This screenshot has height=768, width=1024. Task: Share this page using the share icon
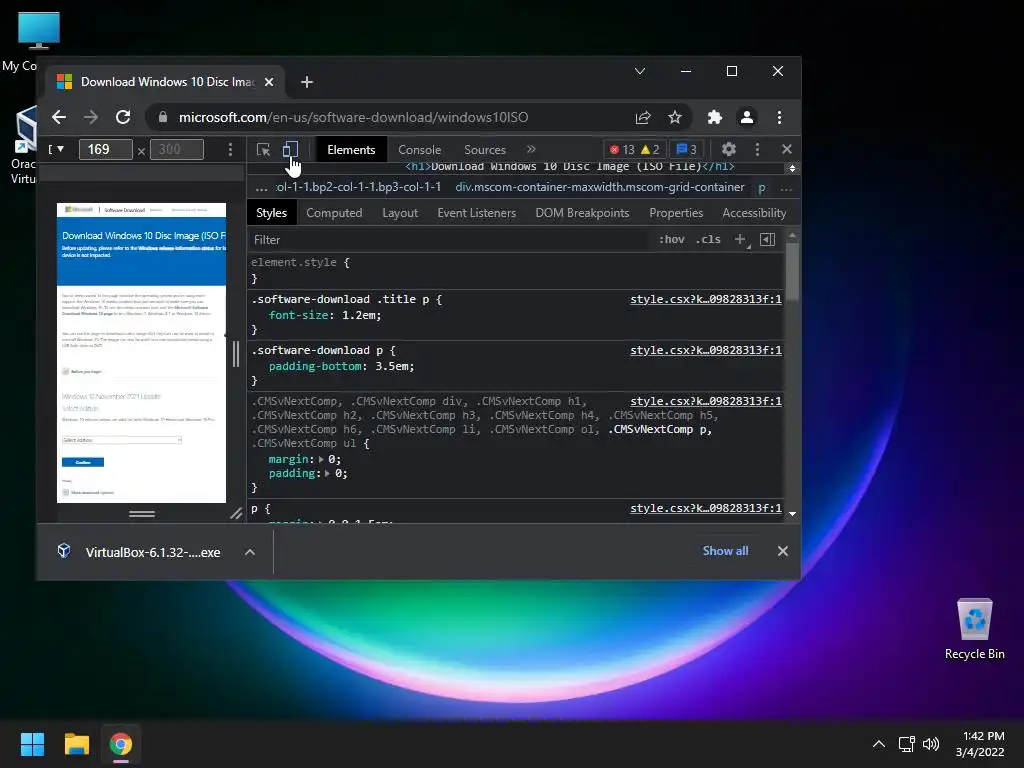point(643,118)
